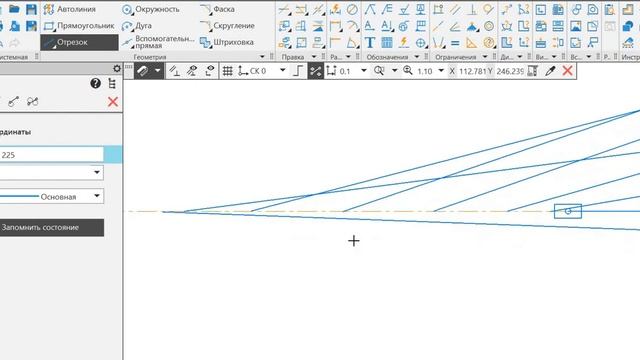Toggle the eye icon with perpendicular lines
The width and height of the screenshot is (640, 360).
[x=192, y=71]
